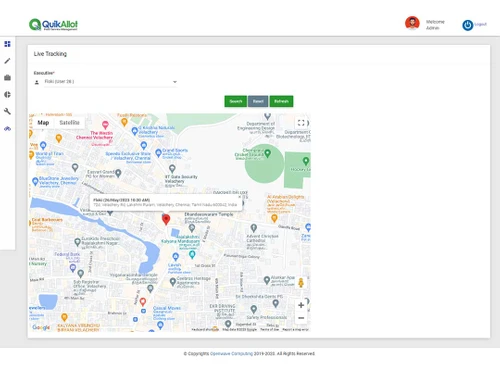Switch map view to Satellite

(x=69, y=123)
